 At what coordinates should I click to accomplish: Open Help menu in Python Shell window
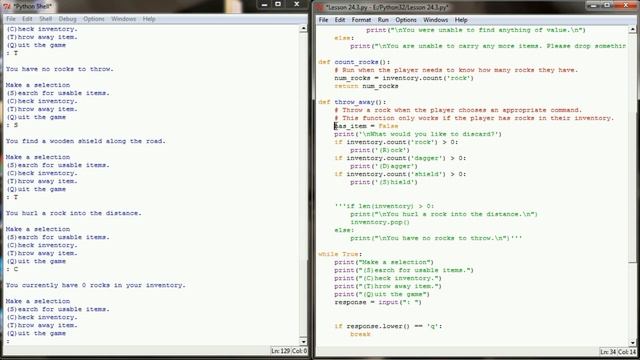(149, 19)
